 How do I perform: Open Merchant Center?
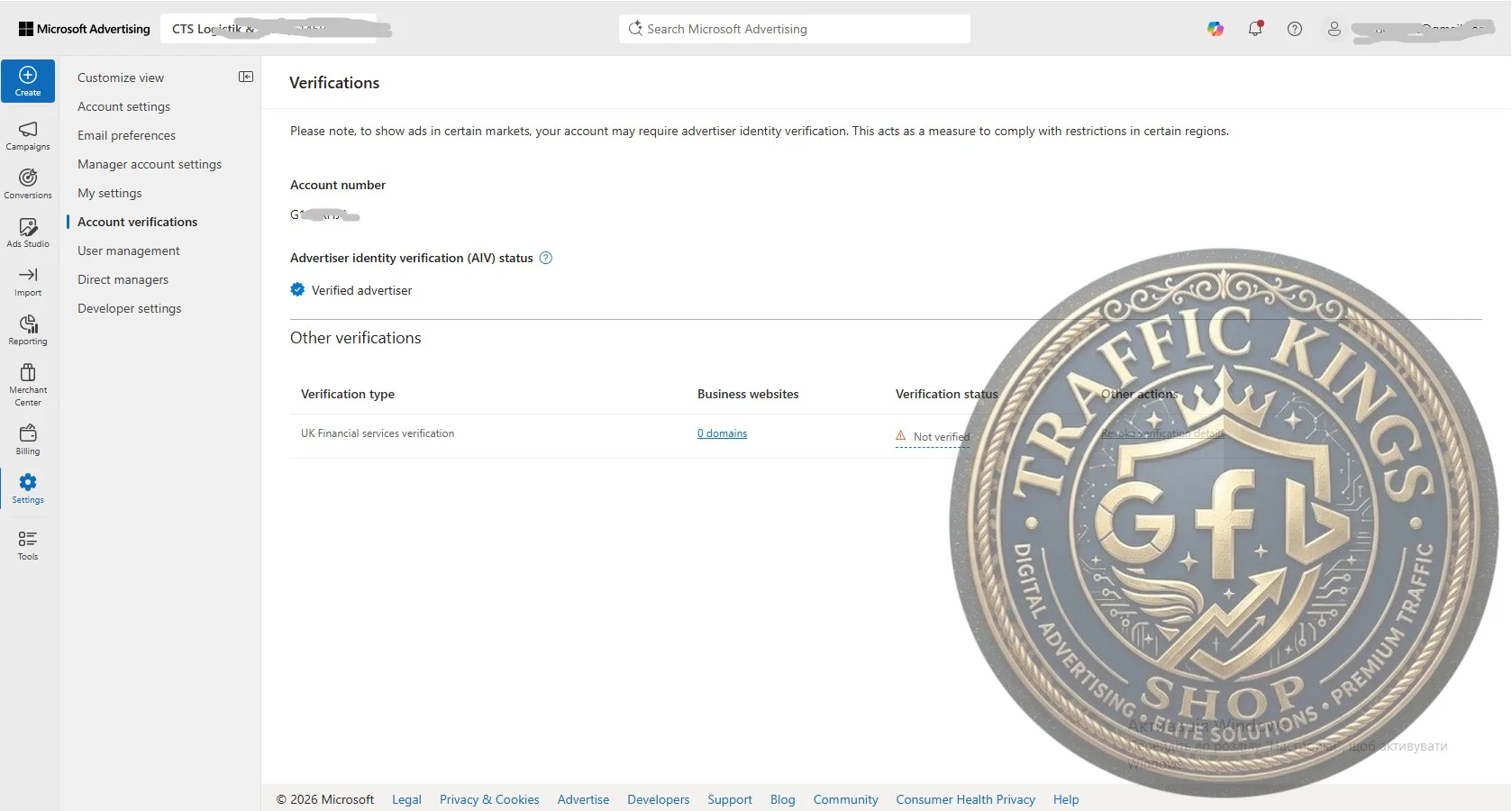[x=28, y=384]
